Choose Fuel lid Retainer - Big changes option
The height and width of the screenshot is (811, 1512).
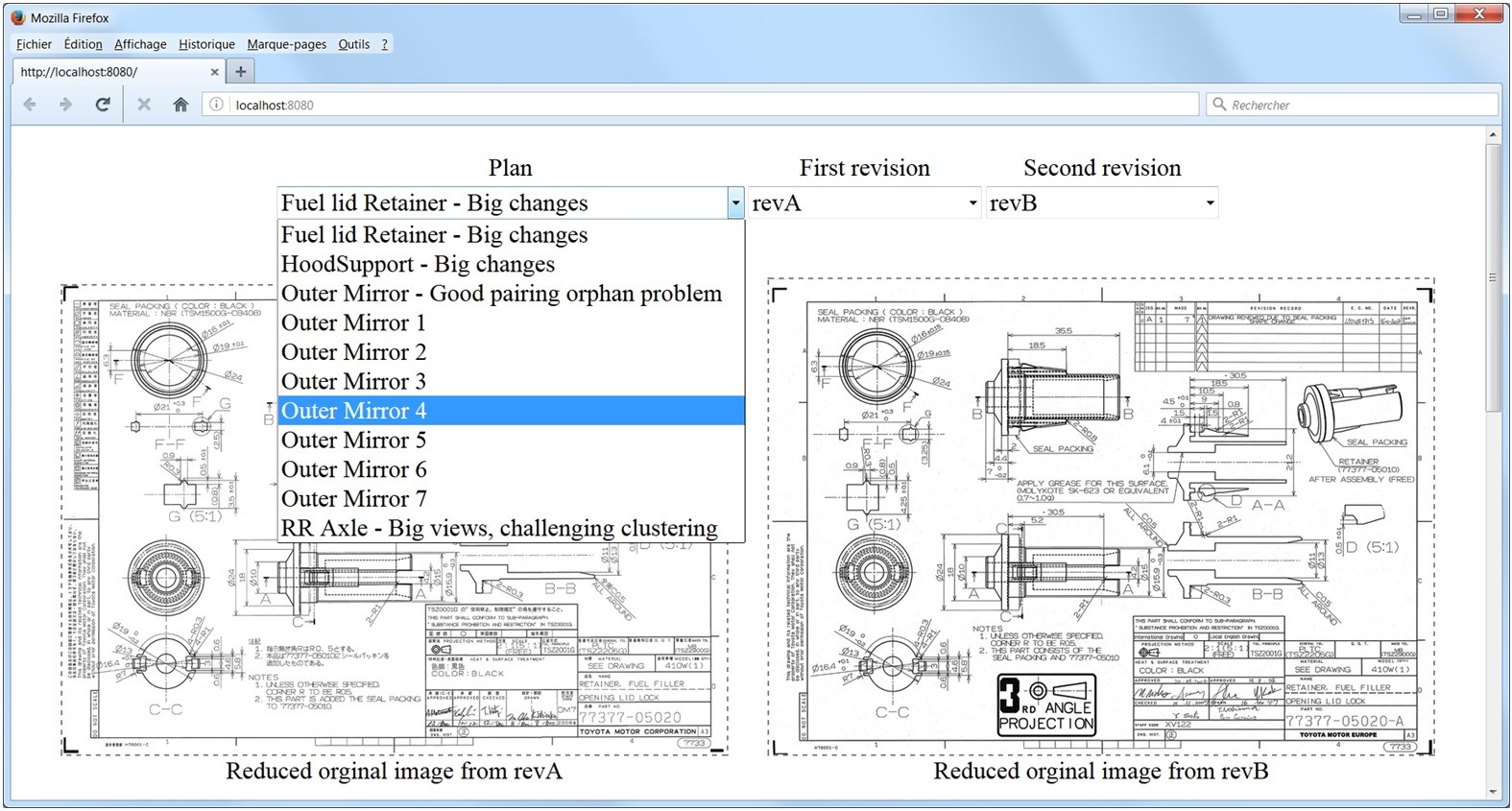[x=511, y=235]
